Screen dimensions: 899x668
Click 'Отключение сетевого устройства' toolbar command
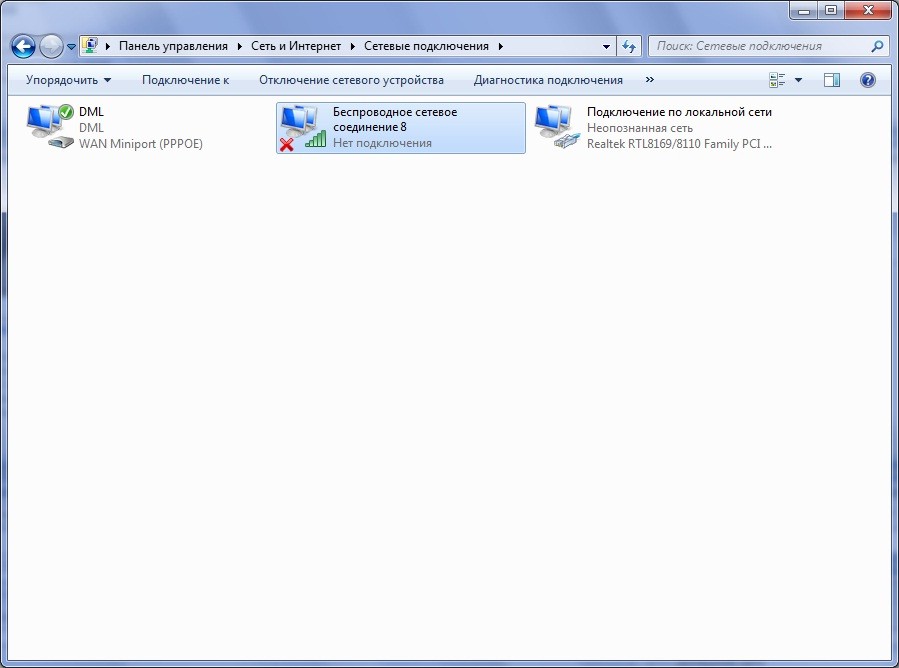[351, 80]
